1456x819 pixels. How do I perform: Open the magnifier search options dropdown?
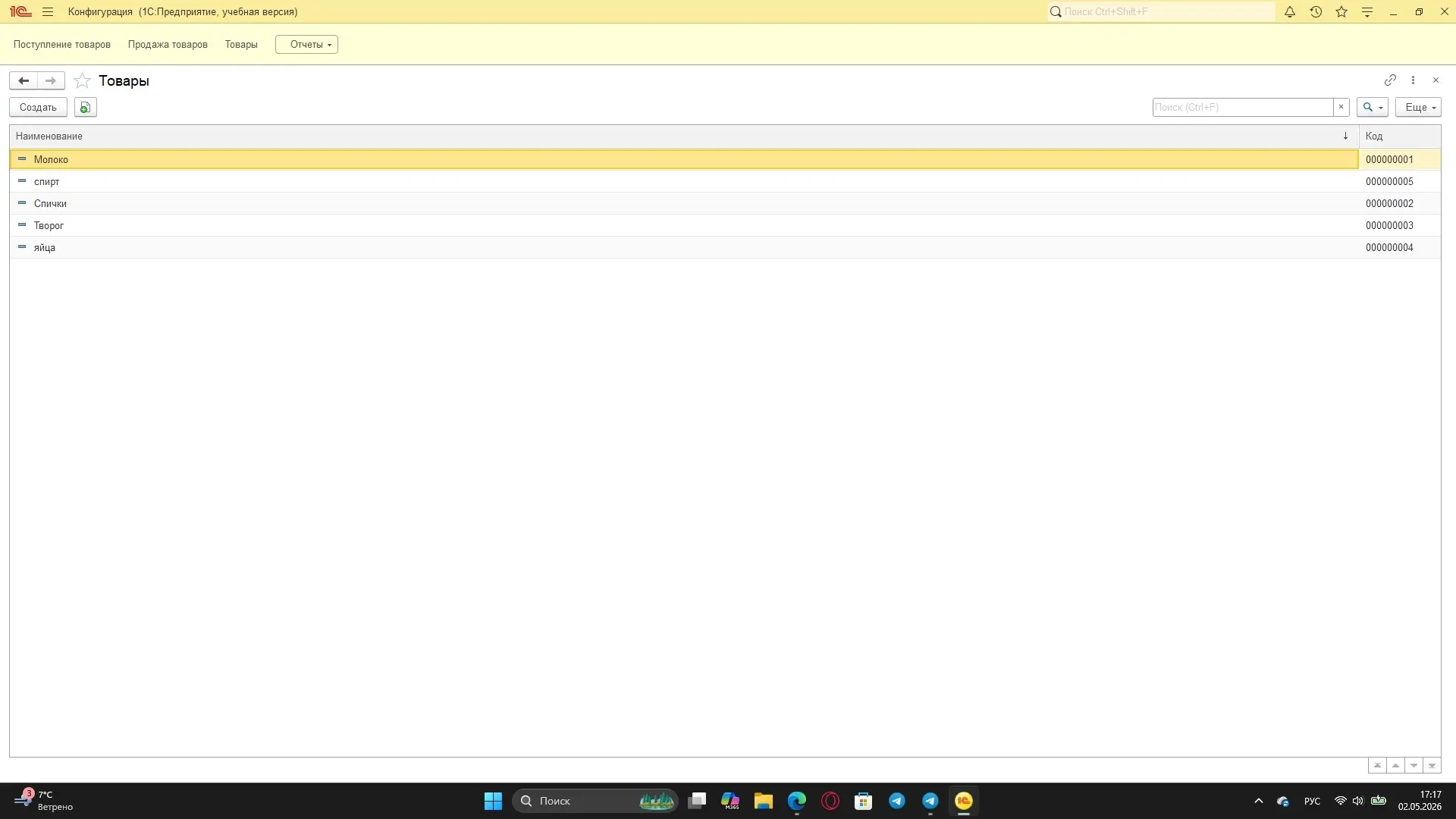click(1373, 108)
